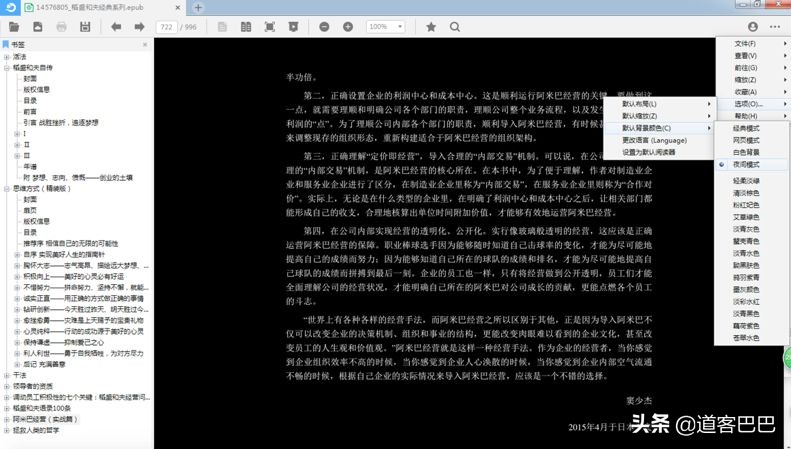Open the three-dots more menu
This screenshot has width=791, height=449.
click(x=775, y=27)
